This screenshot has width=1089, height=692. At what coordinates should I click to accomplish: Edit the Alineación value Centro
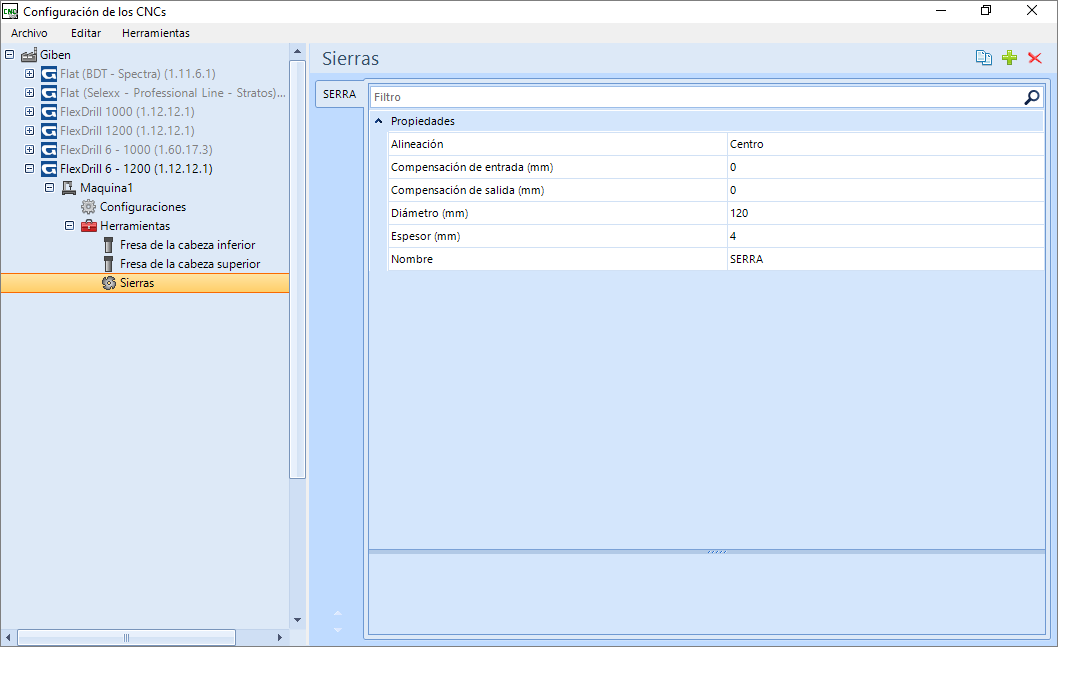tap(886, 144)
